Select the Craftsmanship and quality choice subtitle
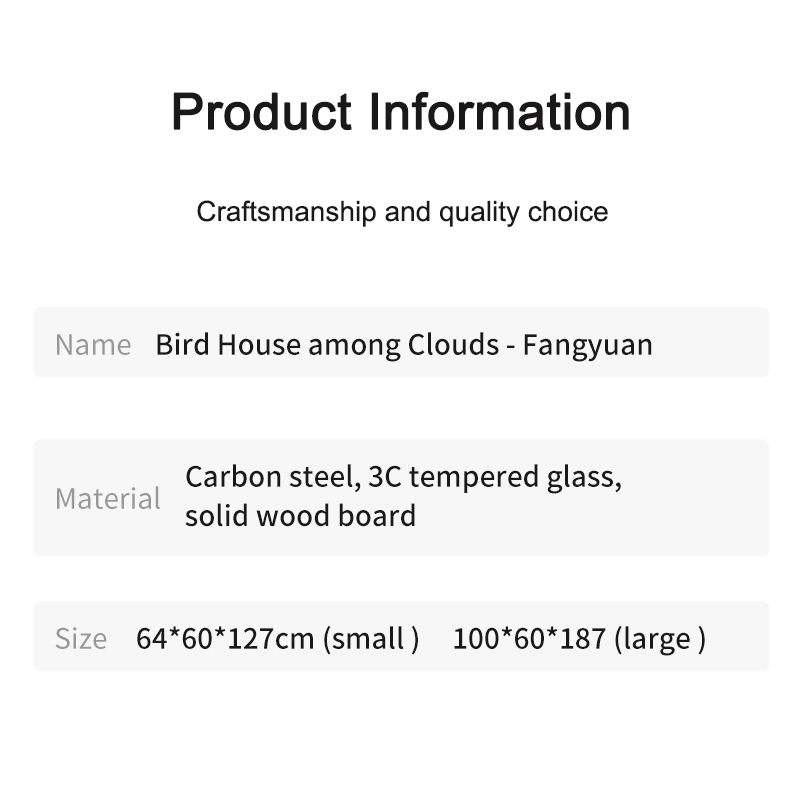800x800 pixels. 402,212
